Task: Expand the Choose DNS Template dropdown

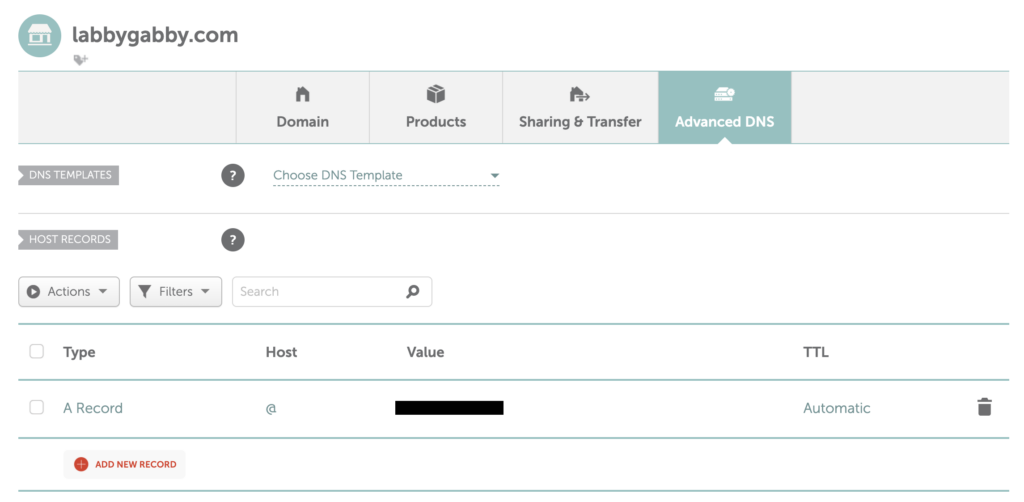Action: pos(386,175)
